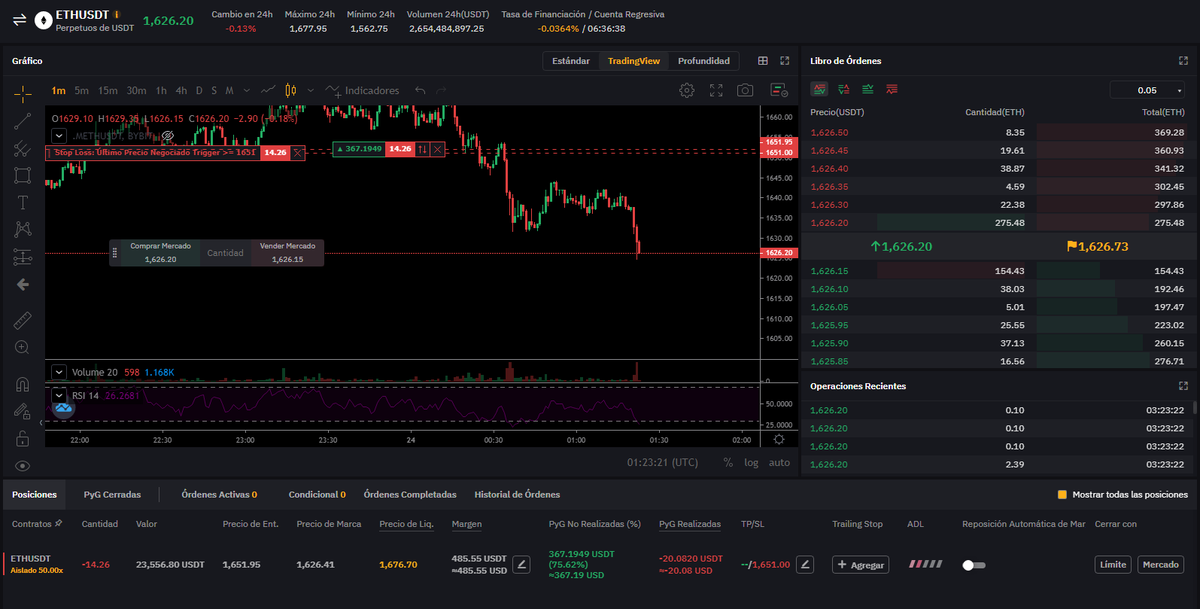This screenshot has width=1200, height=609.
Task: Switch to Profundidad depth chart
Action: point(704,61)
